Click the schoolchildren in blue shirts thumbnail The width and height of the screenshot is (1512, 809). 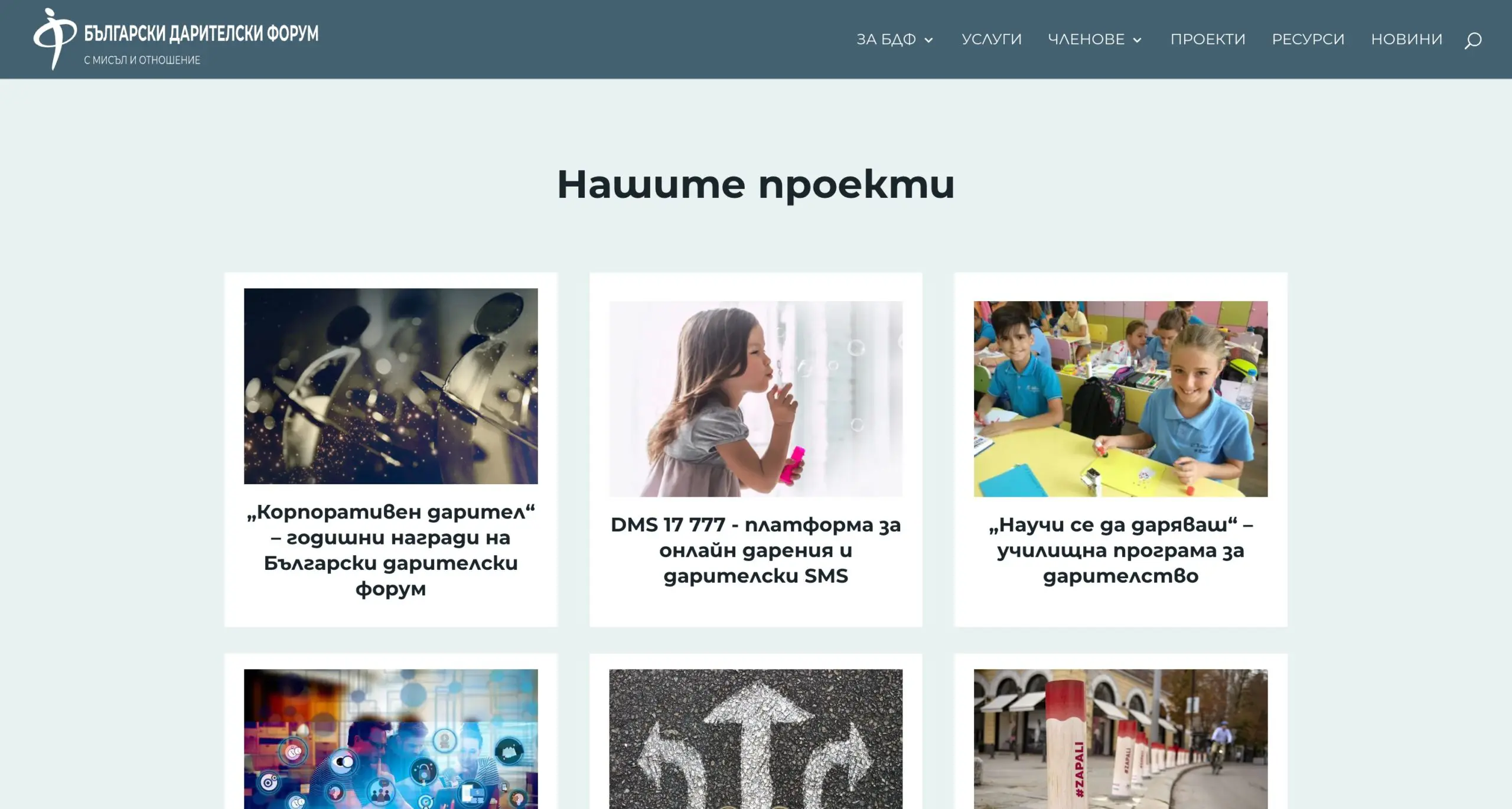(x=1121, y=399)
